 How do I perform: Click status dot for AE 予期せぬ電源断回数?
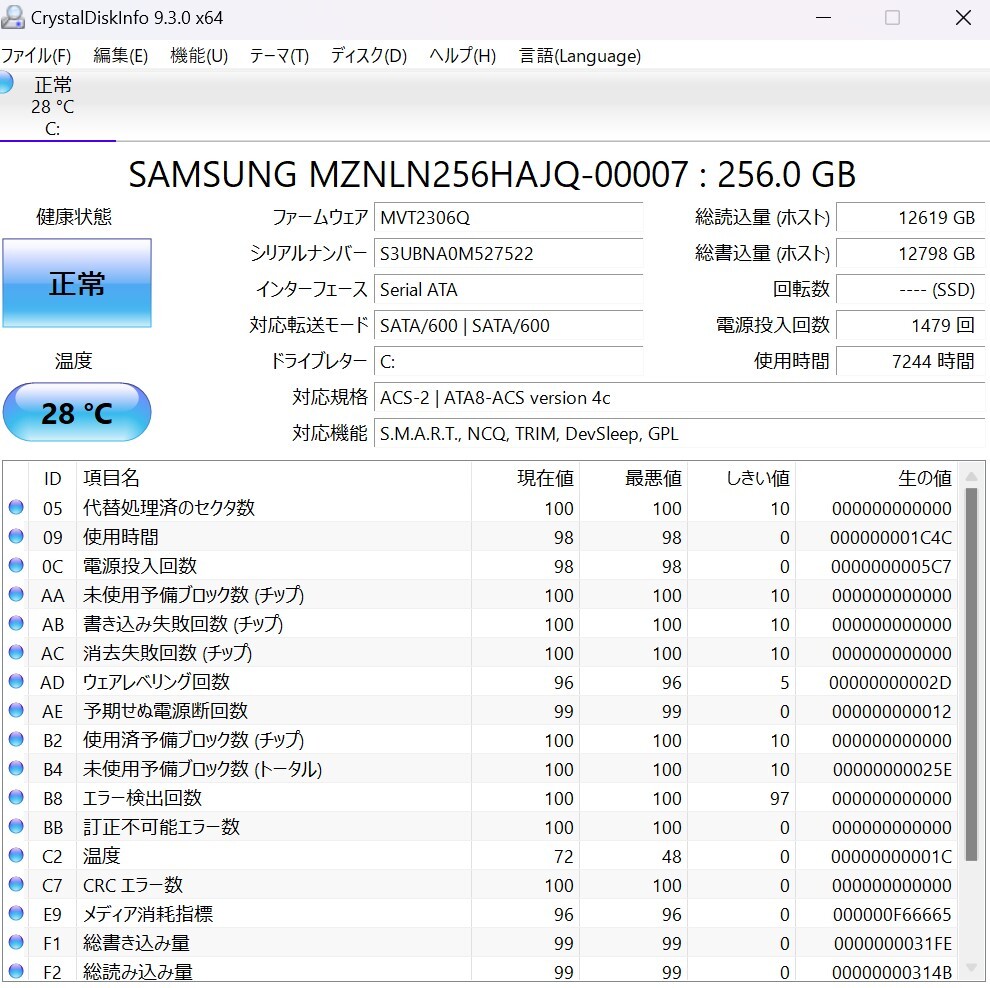pyautogui.click(x=16, y=710)
